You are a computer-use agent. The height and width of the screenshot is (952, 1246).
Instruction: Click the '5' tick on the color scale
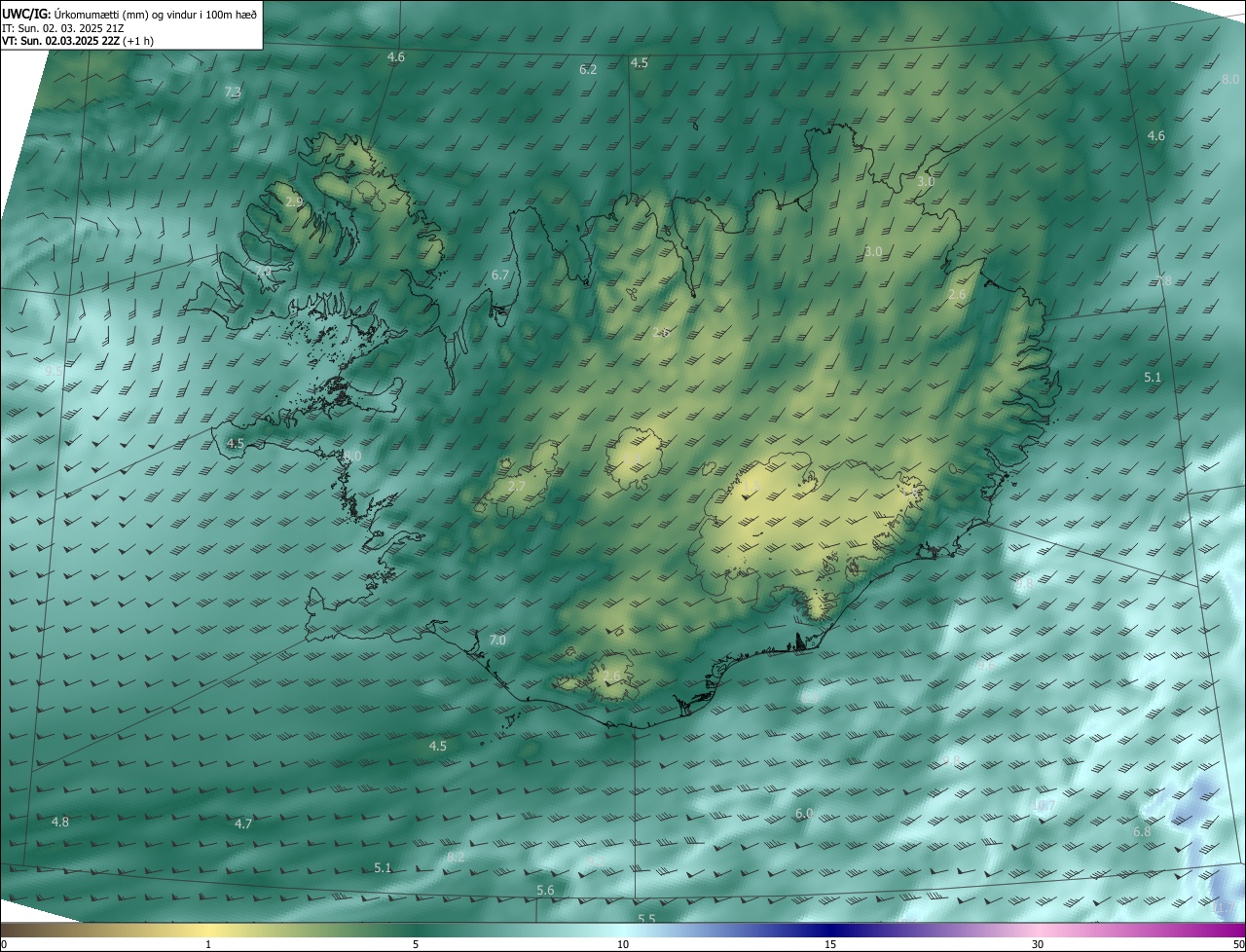[416, 945]
